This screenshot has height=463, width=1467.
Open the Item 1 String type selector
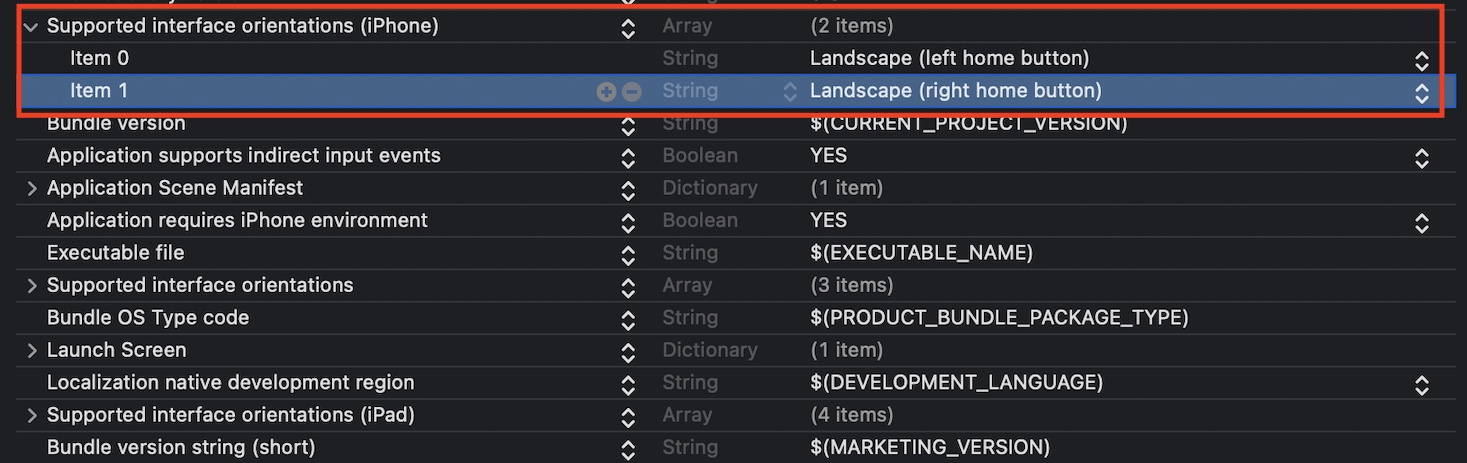click(x=790, y=92)
